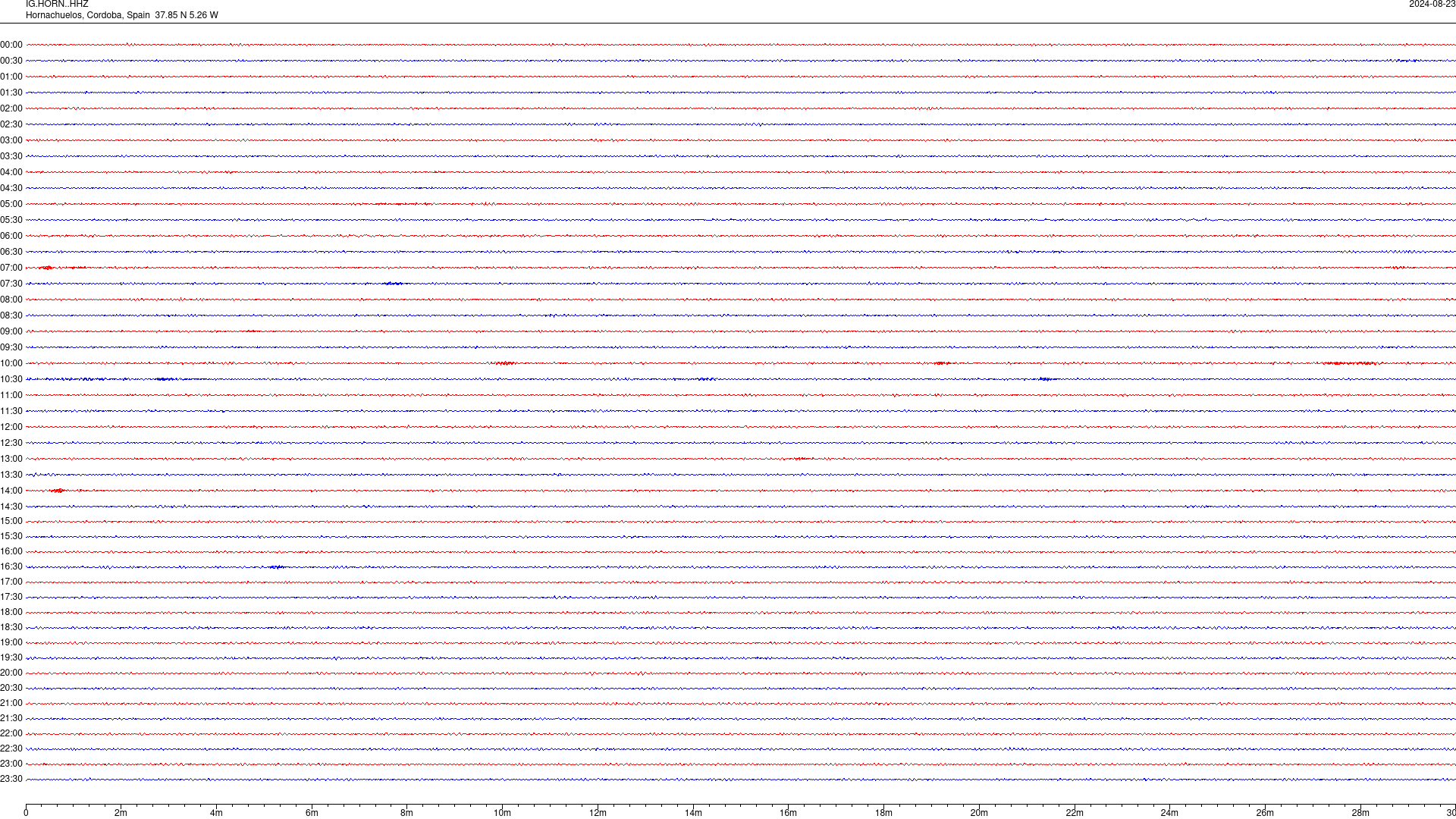This screenshot has height=819, width=1456.
Task: Select the 15:00 trace time label
Action: click(x=11, y=521)
